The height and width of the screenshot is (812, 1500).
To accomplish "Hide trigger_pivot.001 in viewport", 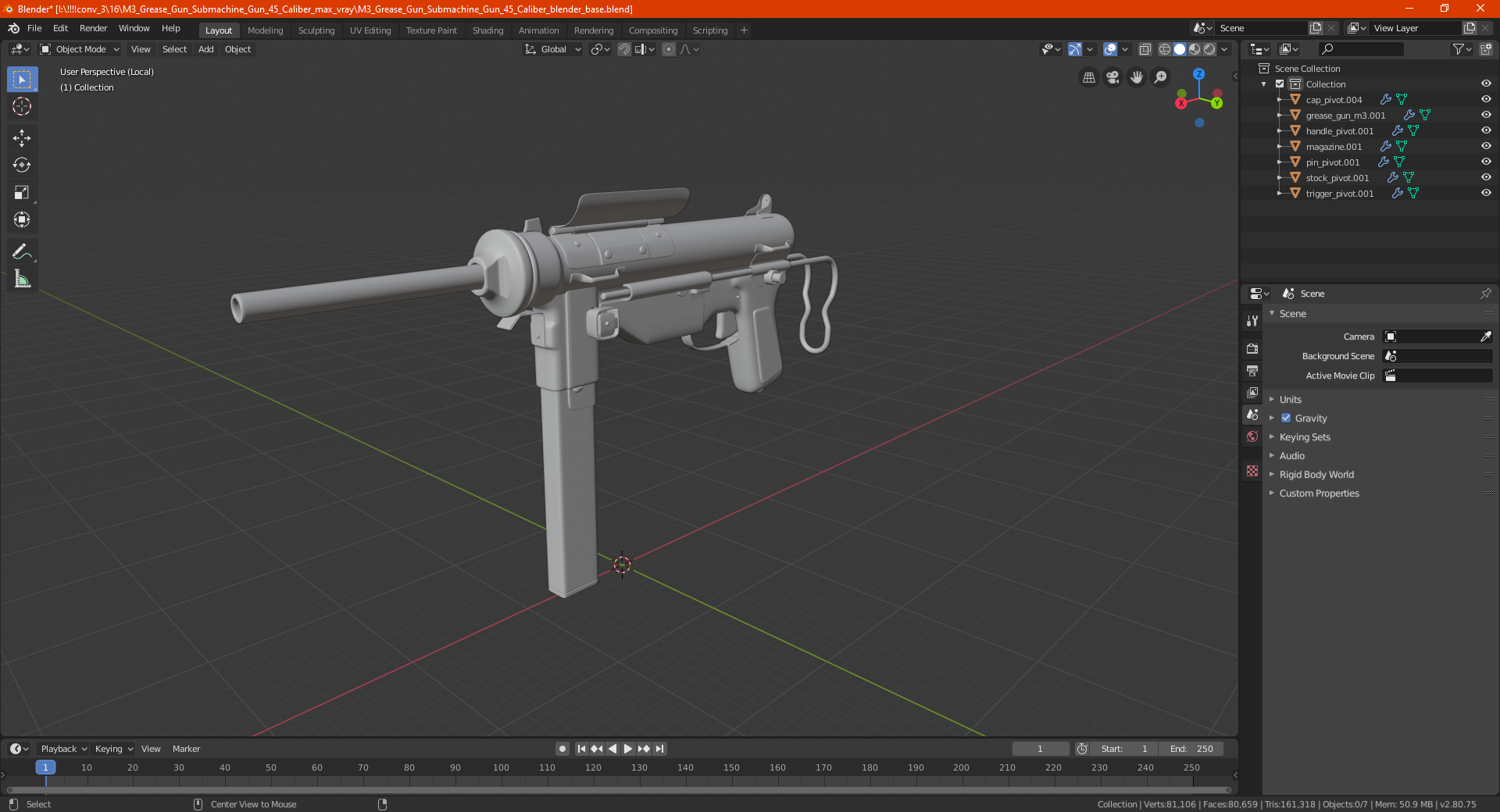I will tap(1486, 193).
